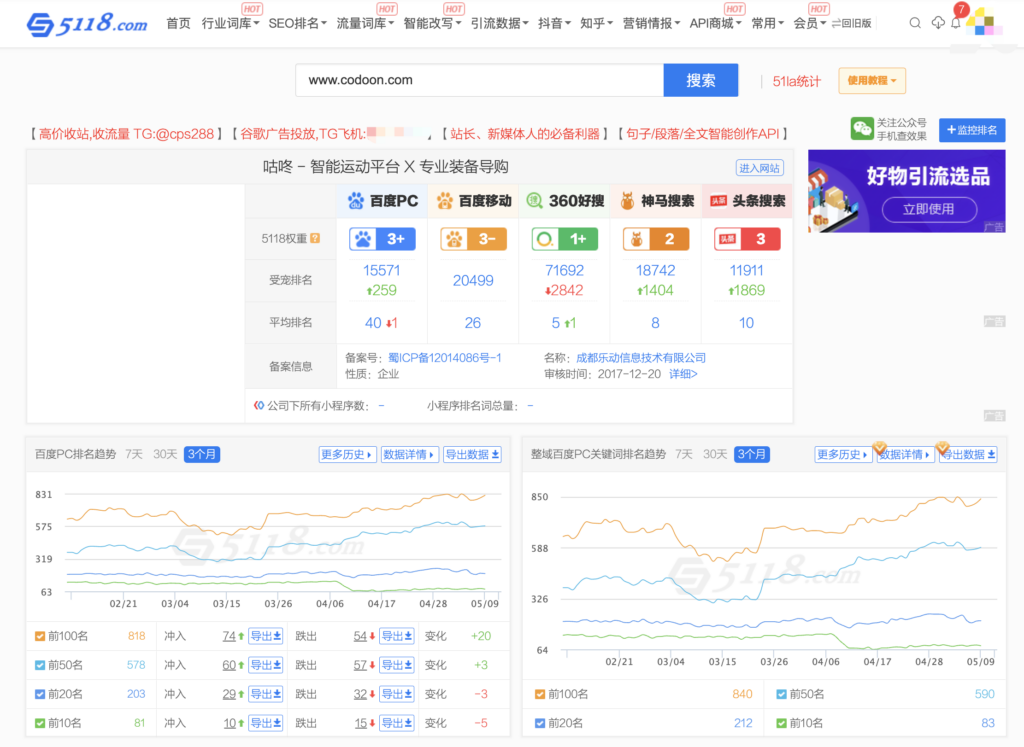Click the 头条搜索 weight badge 3
The height and width of the screenshot is (747, 1024).
click(x=747, y=239)
